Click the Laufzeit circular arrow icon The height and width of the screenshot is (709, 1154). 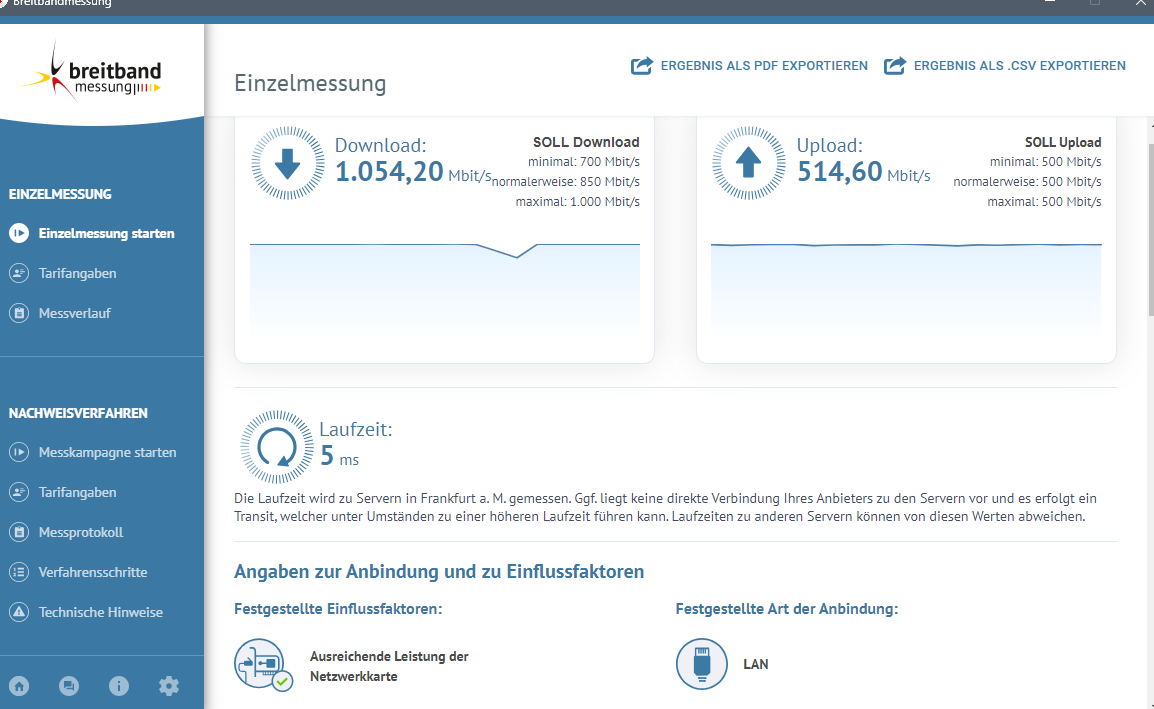click(x=277, y=447)
